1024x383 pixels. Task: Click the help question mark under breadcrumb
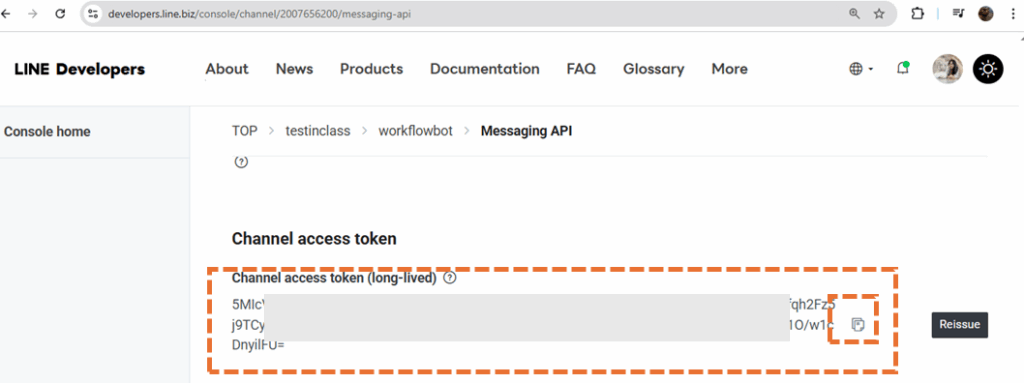click(241, 162)
